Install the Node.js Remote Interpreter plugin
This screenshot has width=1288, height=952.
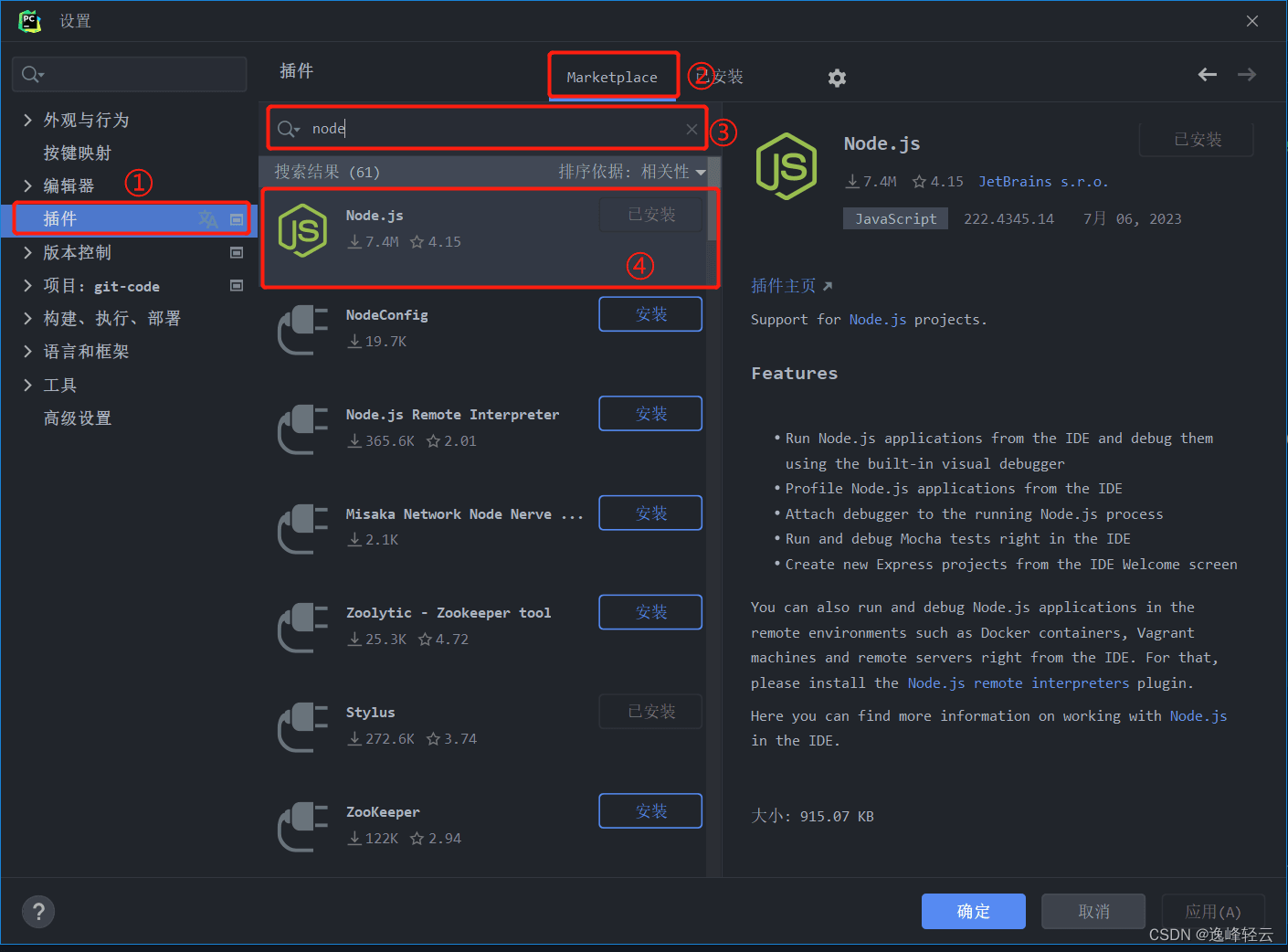650,414
